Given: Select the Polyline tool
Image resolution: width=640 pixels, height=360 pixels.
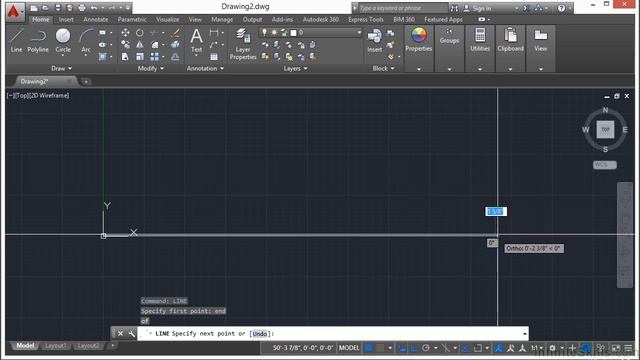Looking at the screenshot, I should pos(38,41).
